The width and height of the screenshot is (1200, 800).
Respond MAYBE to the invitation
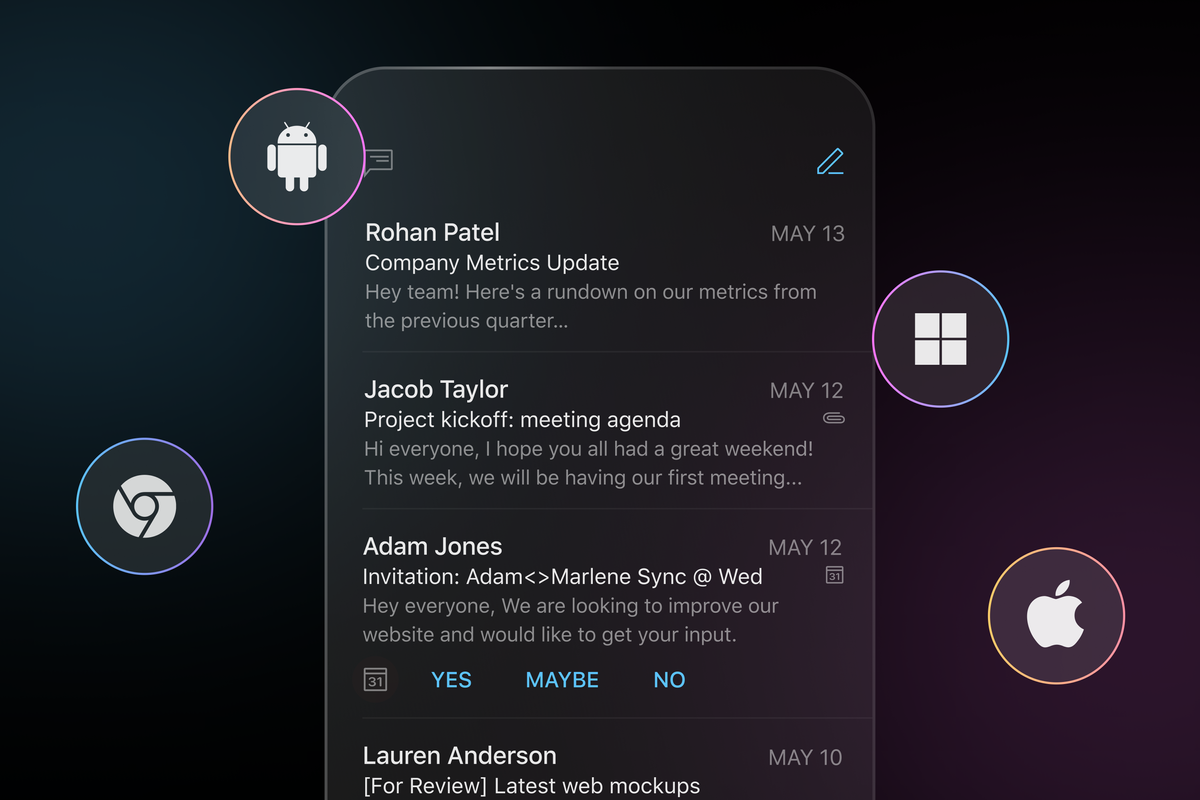[562, 680]
